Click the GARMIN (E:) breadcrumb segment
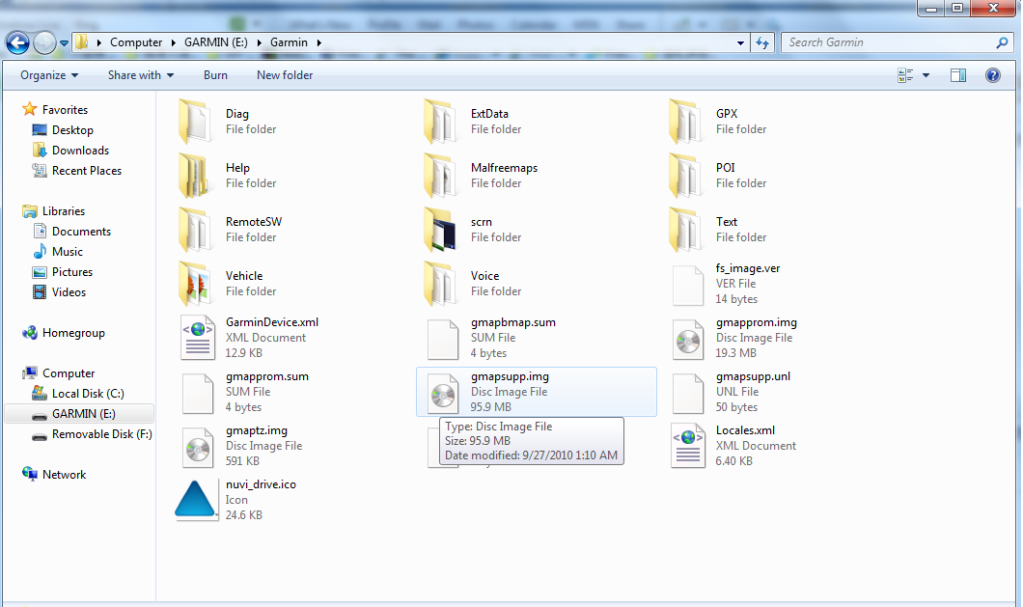The height and width of the screenshot is (607, 1023). coord(217,43)
